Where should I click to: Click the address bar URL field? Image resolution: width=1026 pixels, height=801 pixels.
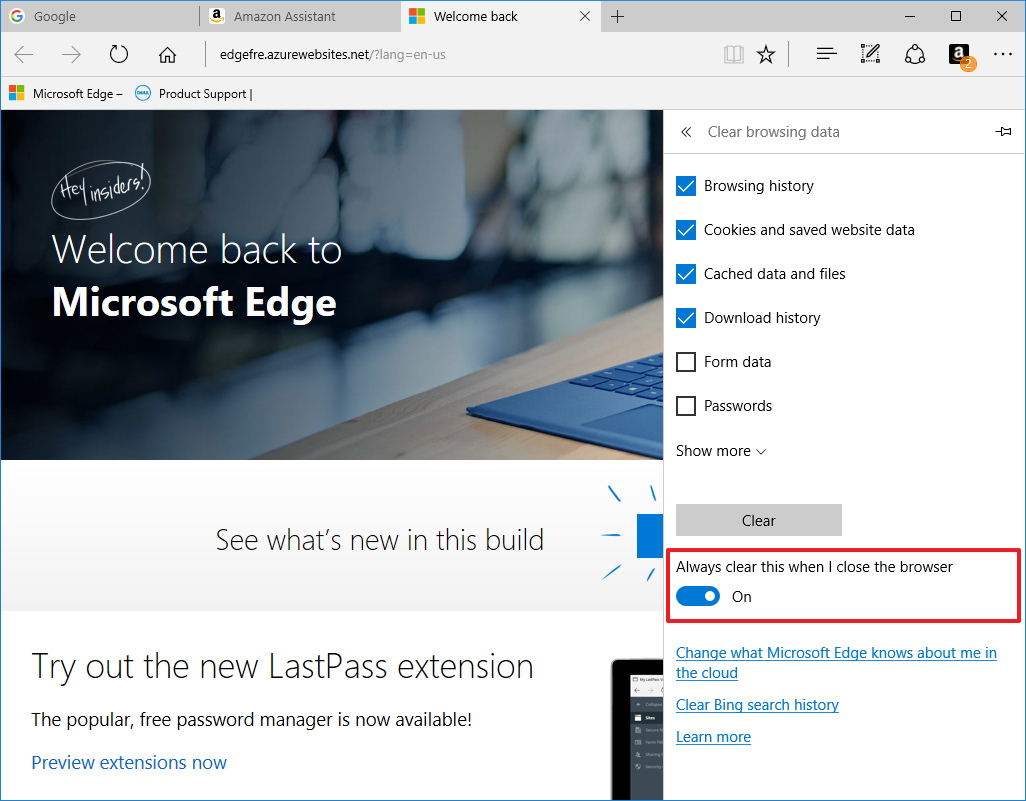[x=458, y=54]
